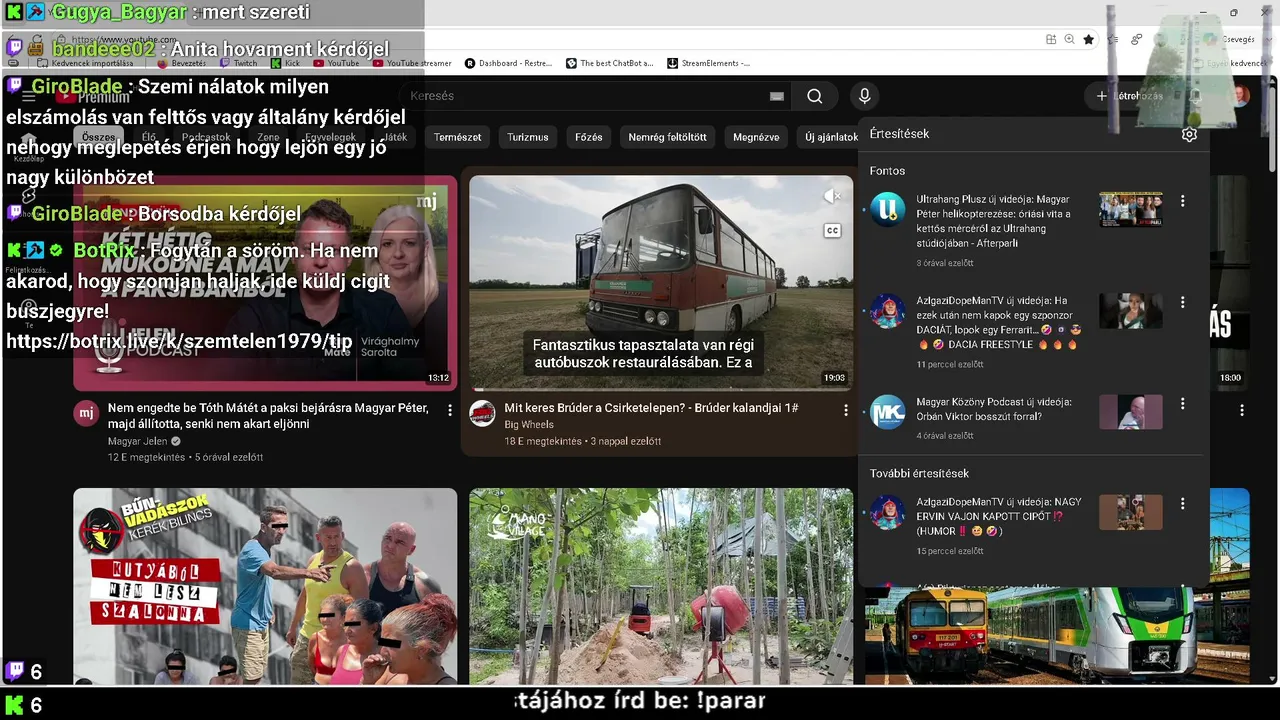The height and width of the screenshot is (720, 1280).
Task: Open the on-screen keyboard in search box
Action: coord(777,96)
